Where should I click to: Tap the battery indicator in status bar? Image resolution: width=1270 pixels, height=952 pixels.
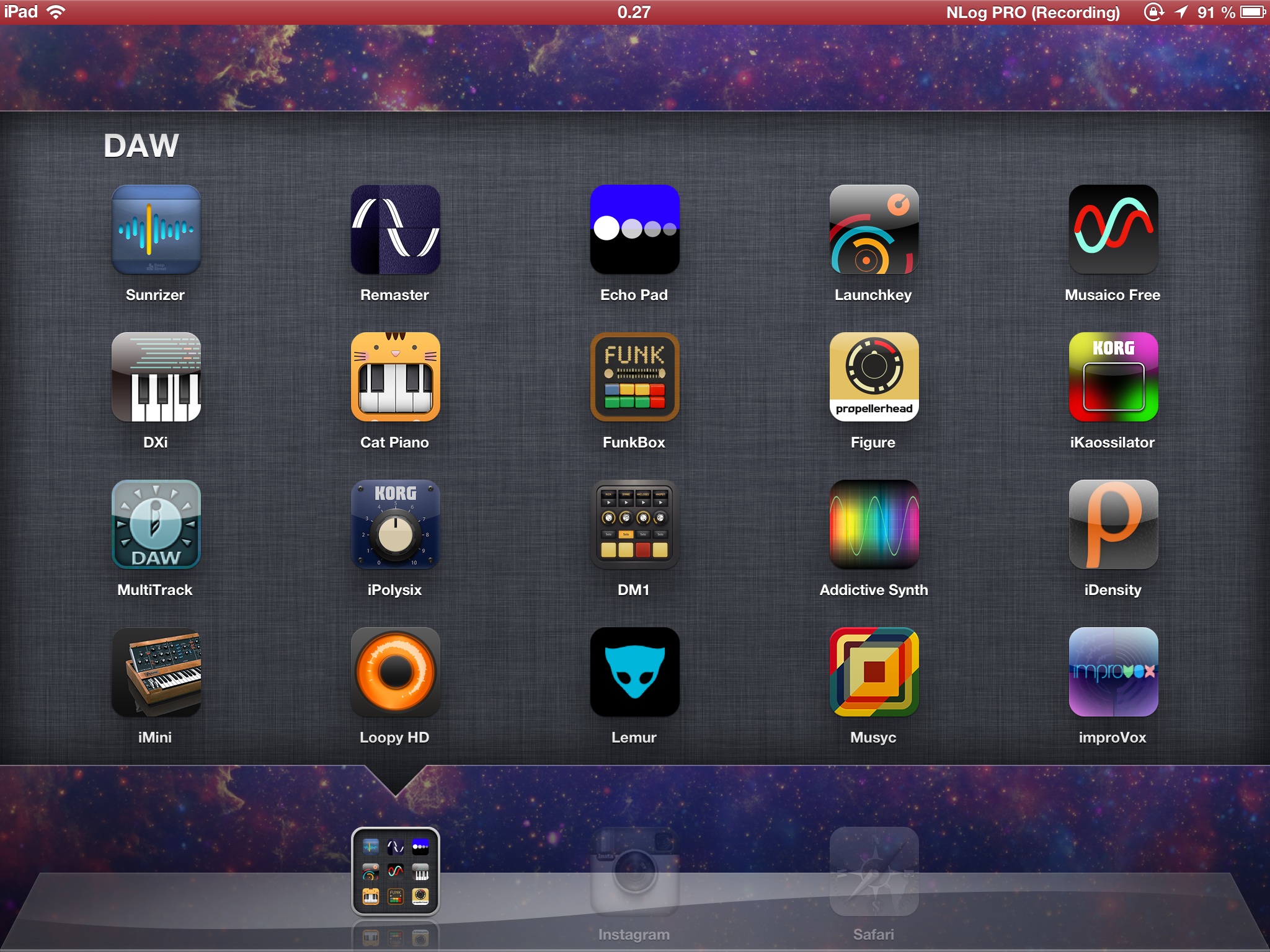(1253, 12)
